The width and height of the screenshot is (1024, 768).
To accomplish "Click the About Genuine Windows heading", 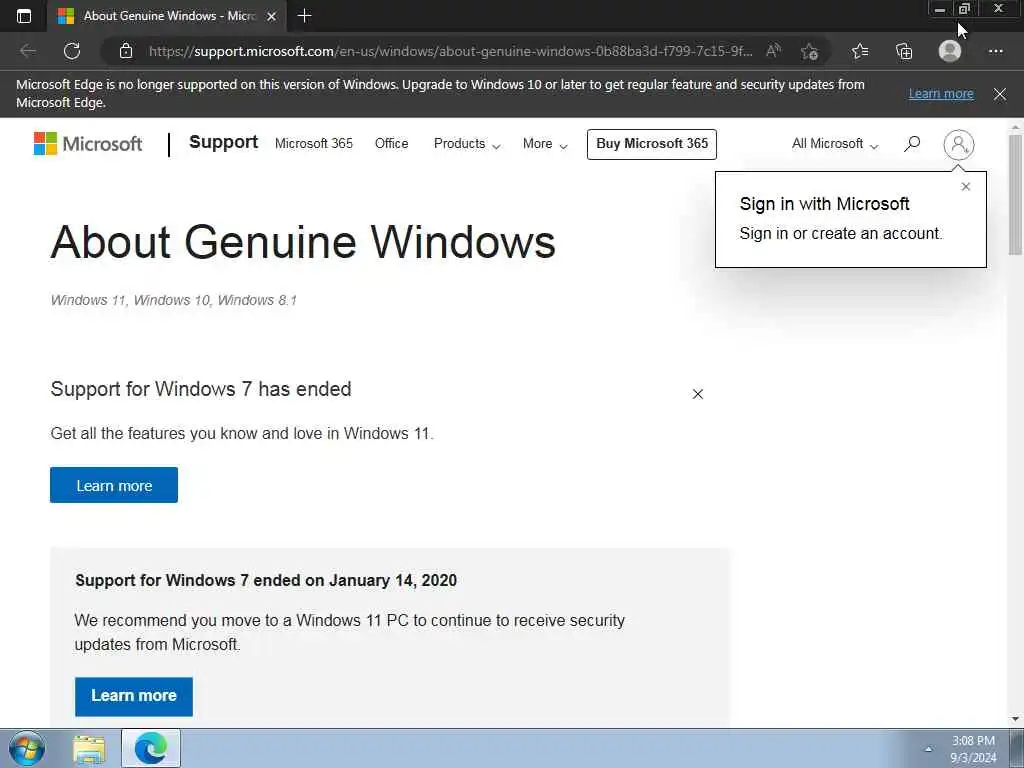I will [303, 242].
